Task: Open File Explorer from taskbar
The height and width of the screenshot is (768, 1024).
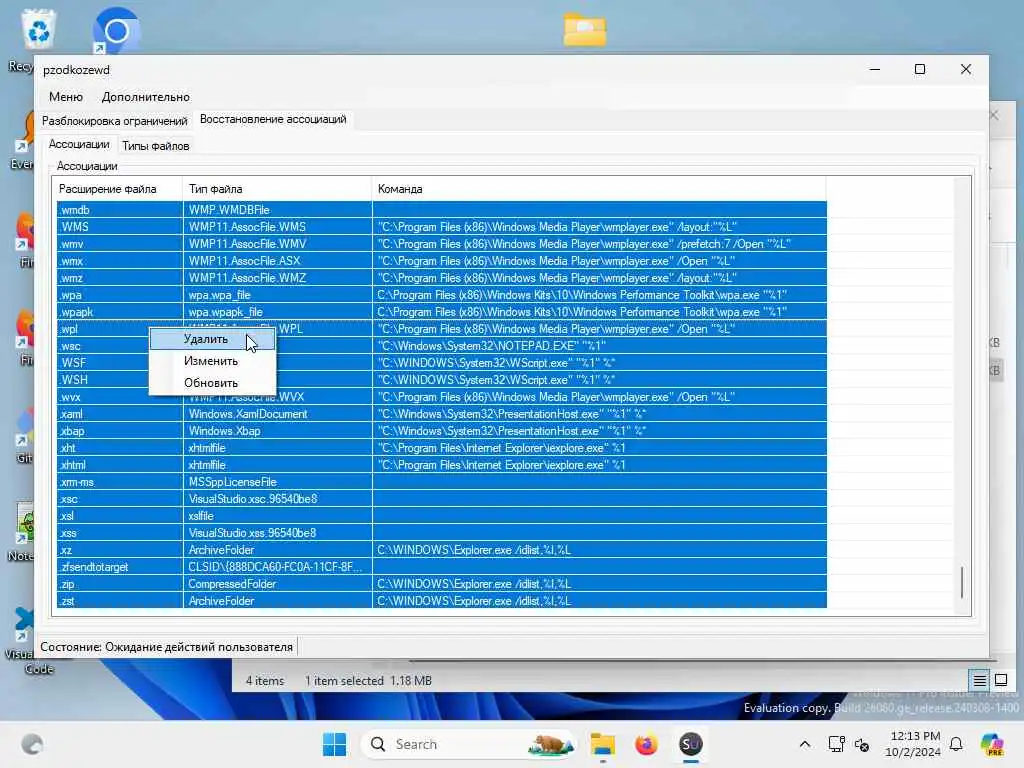Action: click(x=602, y=744)
